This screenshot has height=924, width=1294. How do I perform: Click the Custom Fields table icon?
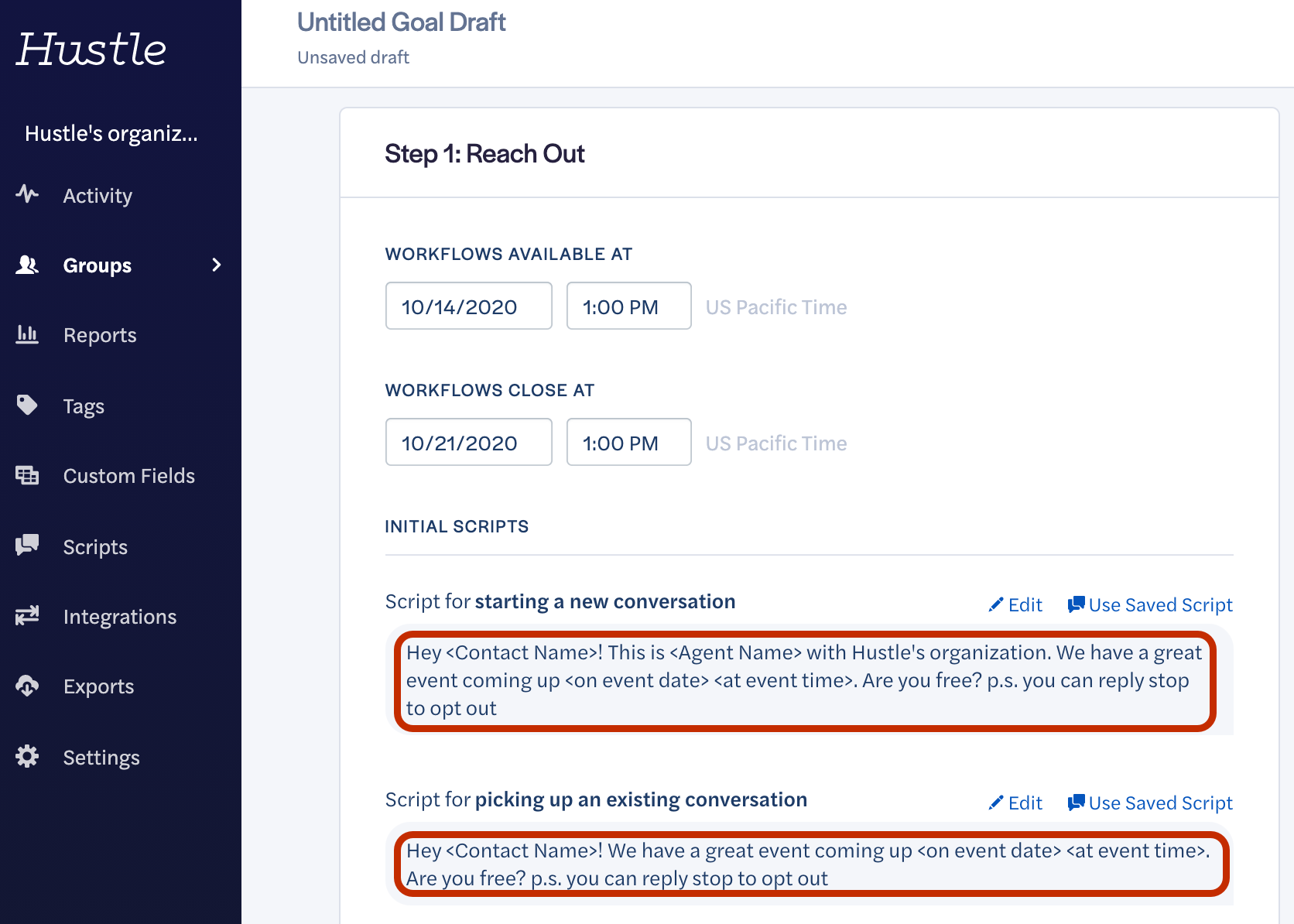point(27,474)
